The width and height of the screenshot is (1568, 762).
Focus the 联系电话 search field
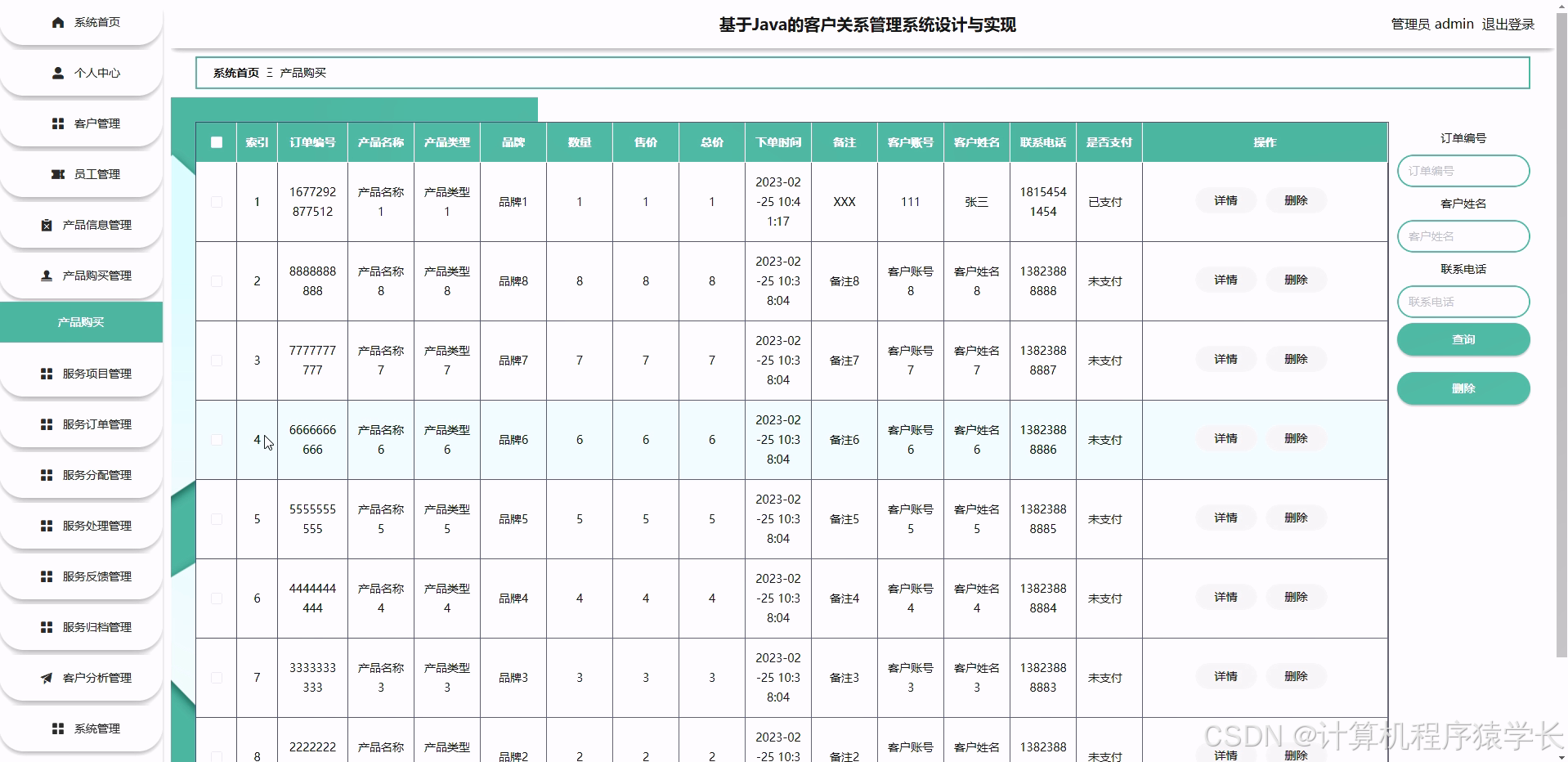pos(1463,302)
